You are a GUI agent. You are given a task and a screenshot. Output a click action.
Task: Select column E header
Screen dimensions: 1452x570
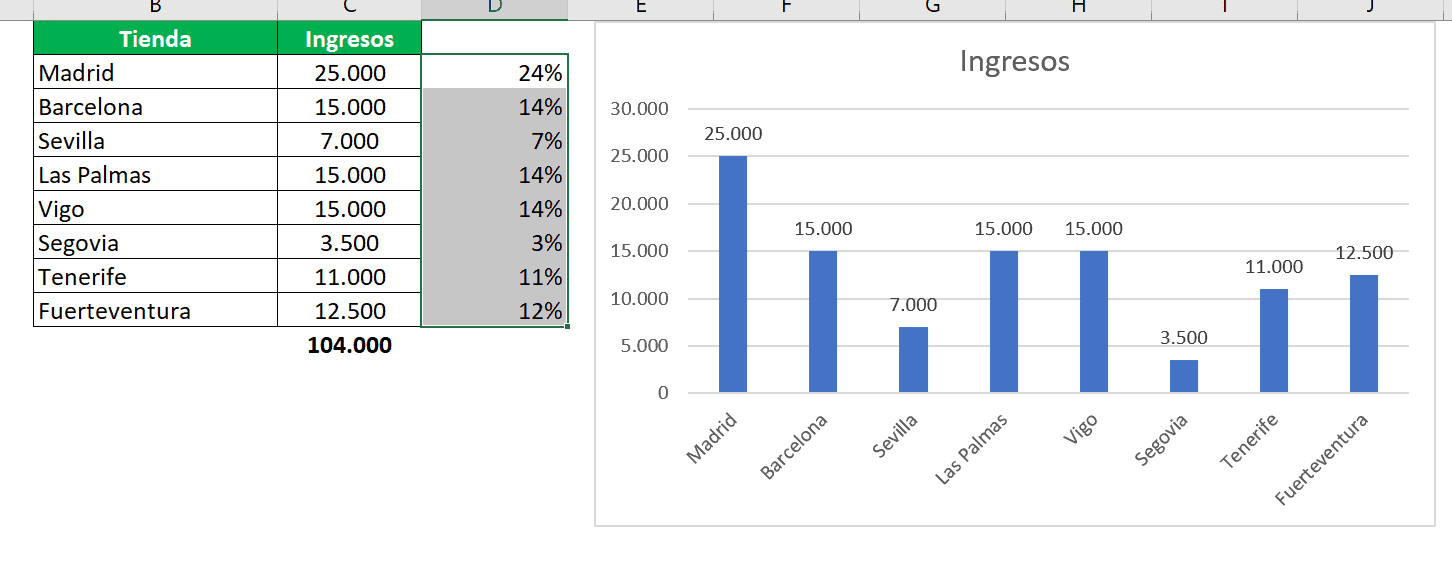click(x=641, y=9)
